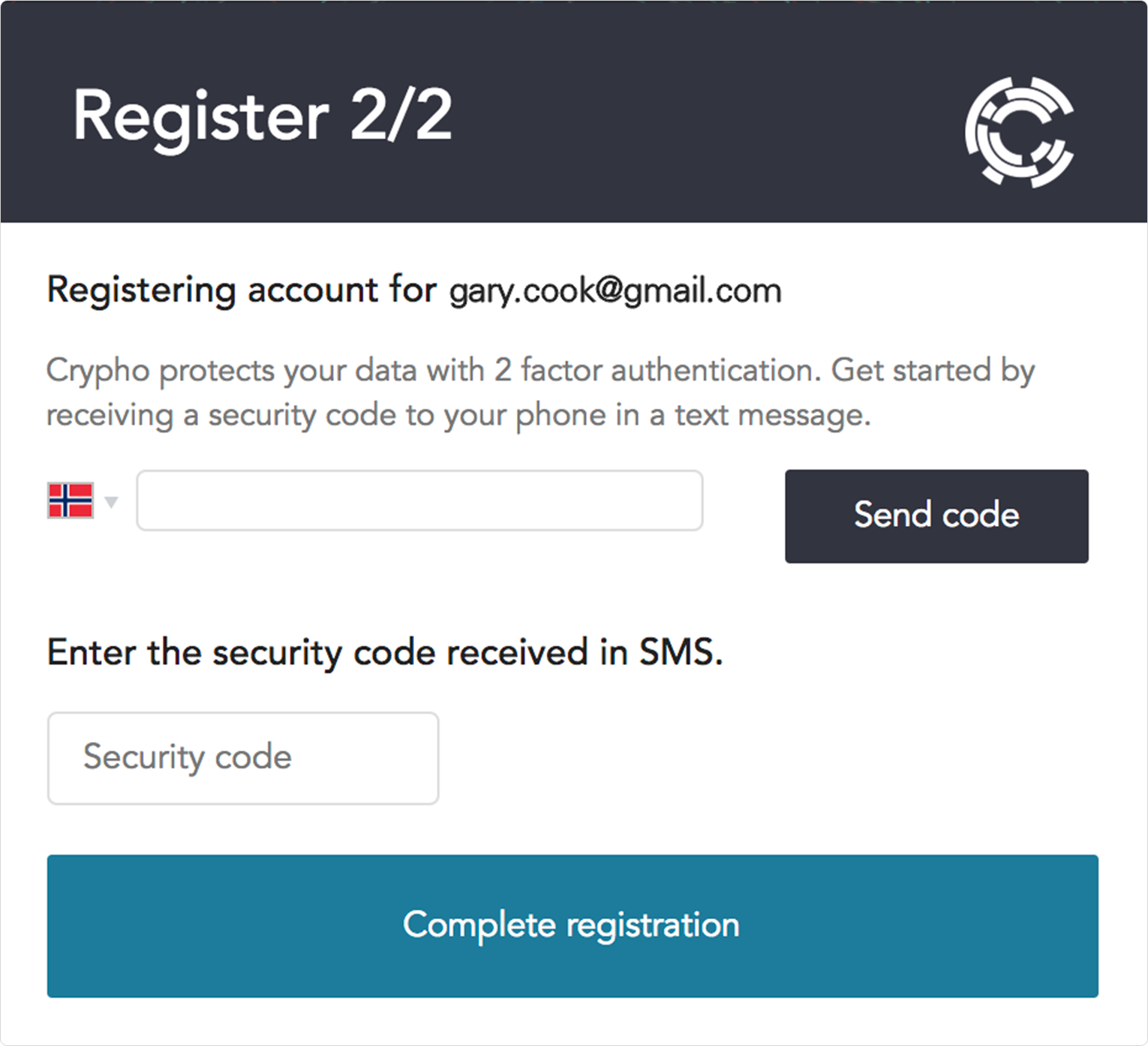This screenshot has height=1046, width=1148.
Task: Click the Crypho logo in the header
Action: pyautogui.click(x=1019, y=131)
